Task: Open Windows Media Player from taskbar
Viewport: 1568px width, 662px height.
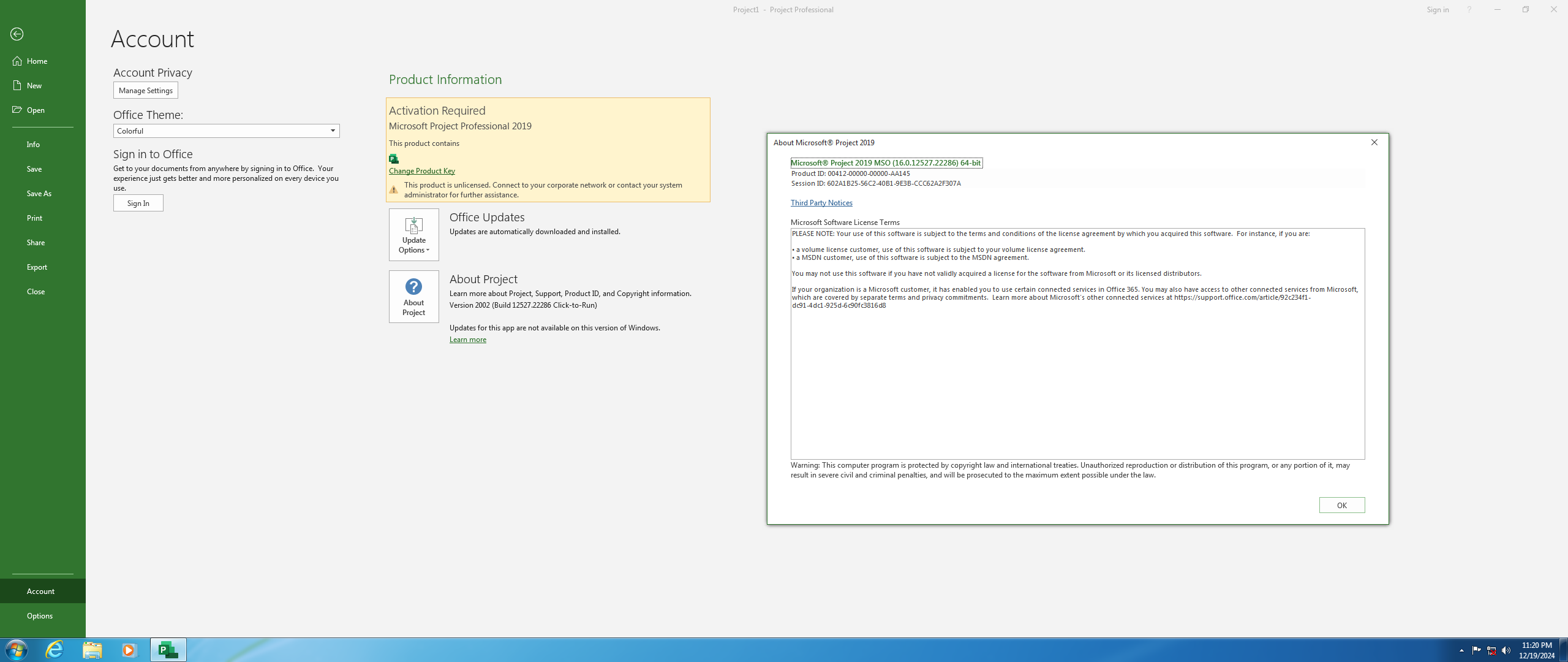Action: [x=129, y=650]
